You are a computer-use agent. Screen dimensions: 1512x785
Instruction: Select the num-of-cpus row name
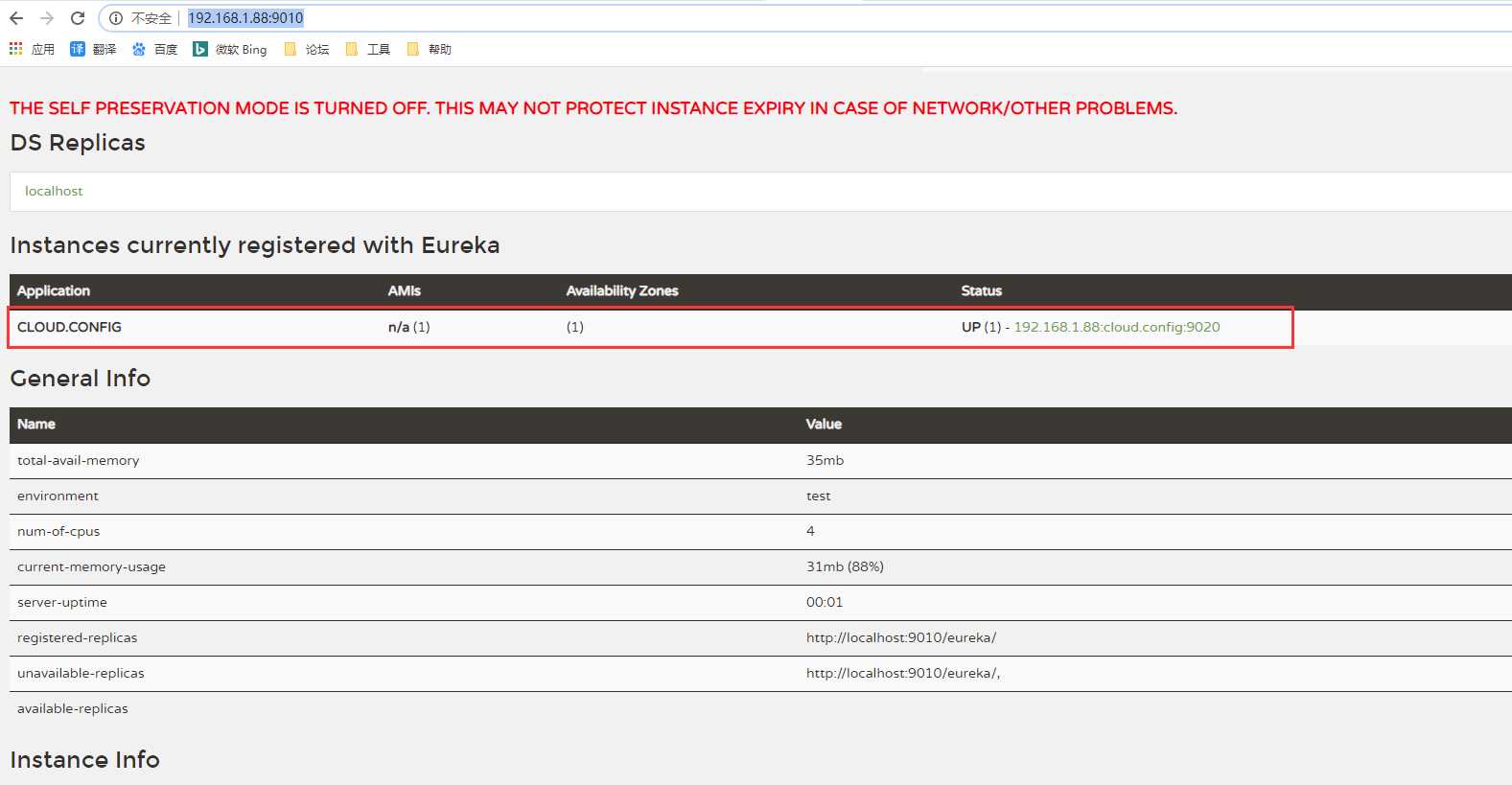coord(58,531)
